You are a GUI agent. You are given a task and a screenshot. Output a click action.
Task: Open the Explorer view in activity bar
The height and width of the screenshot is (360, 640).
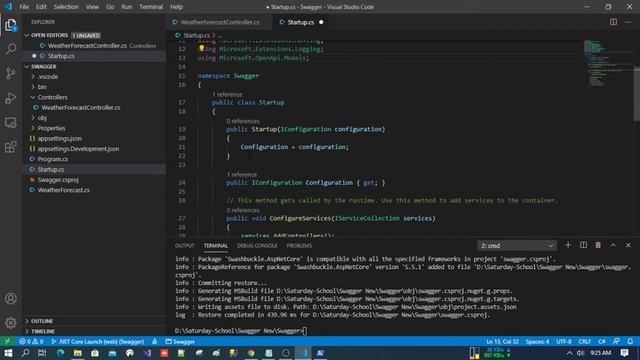coord(11,25)
